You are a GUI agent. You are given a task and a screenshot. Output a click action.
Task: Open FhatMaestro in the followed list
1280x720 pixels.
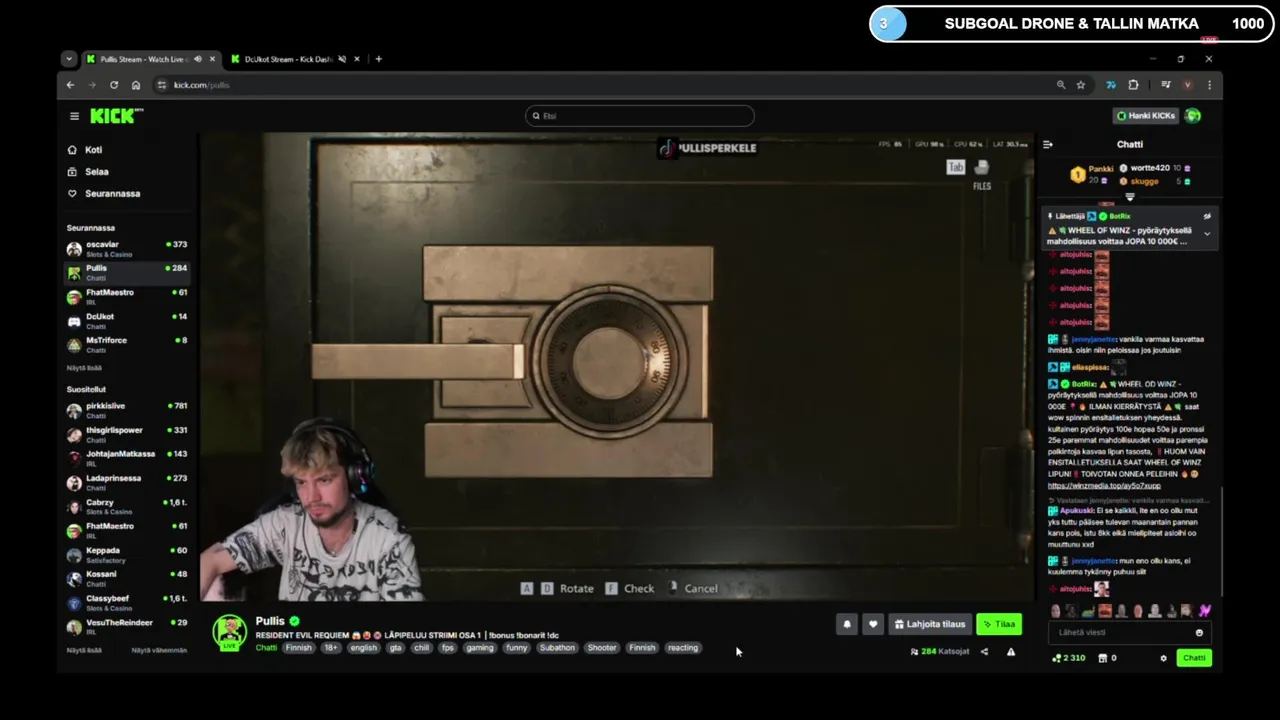[127, 296]
